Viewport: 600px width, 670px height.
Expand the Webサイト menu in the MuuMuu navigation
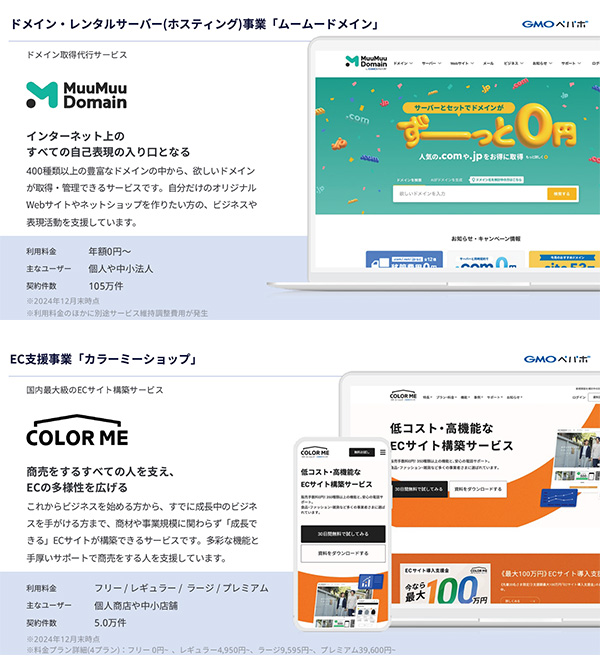pos(462,63)
